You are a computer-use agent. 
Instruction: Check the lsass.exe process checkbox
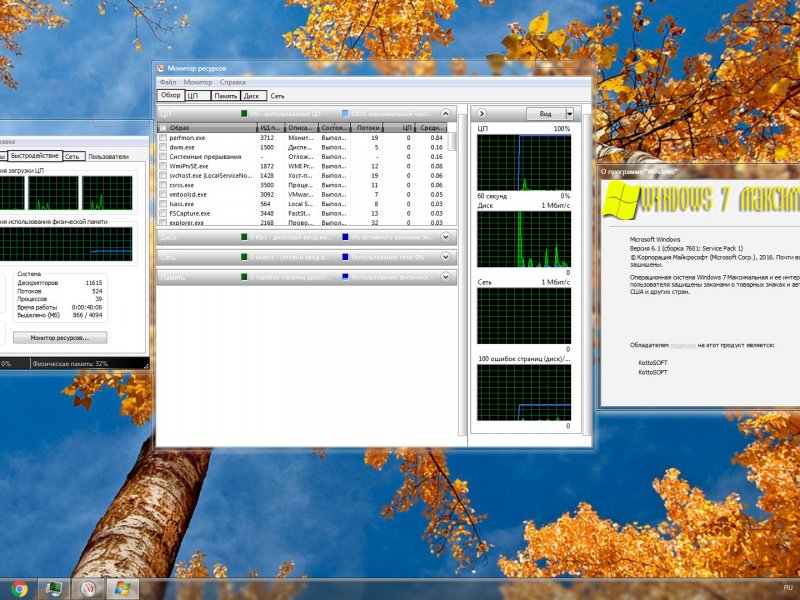(x=163, y=204)
